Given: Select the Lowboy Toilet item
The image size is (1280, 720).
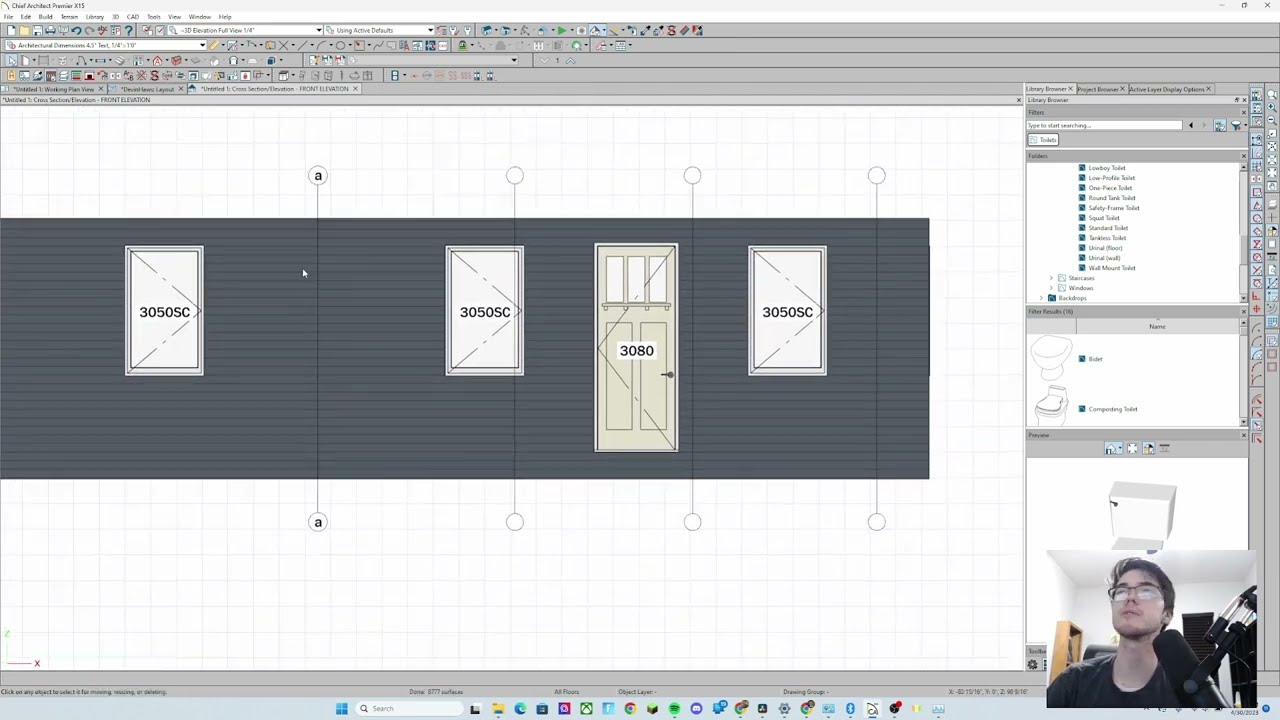Looking at the screenshot, I should (1107, 168).
